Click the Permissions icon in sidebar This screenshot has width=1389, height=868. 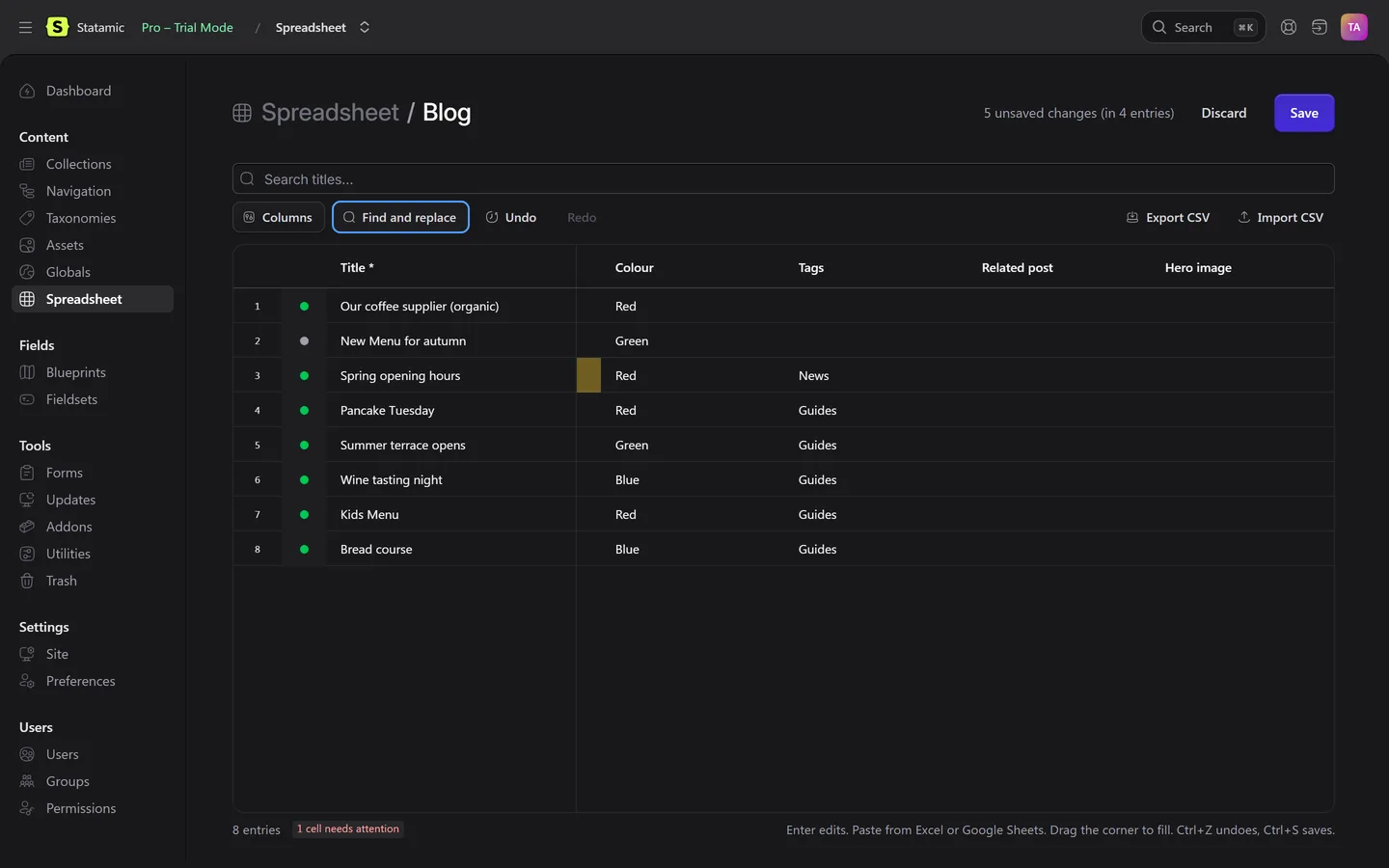pos(27,808)
